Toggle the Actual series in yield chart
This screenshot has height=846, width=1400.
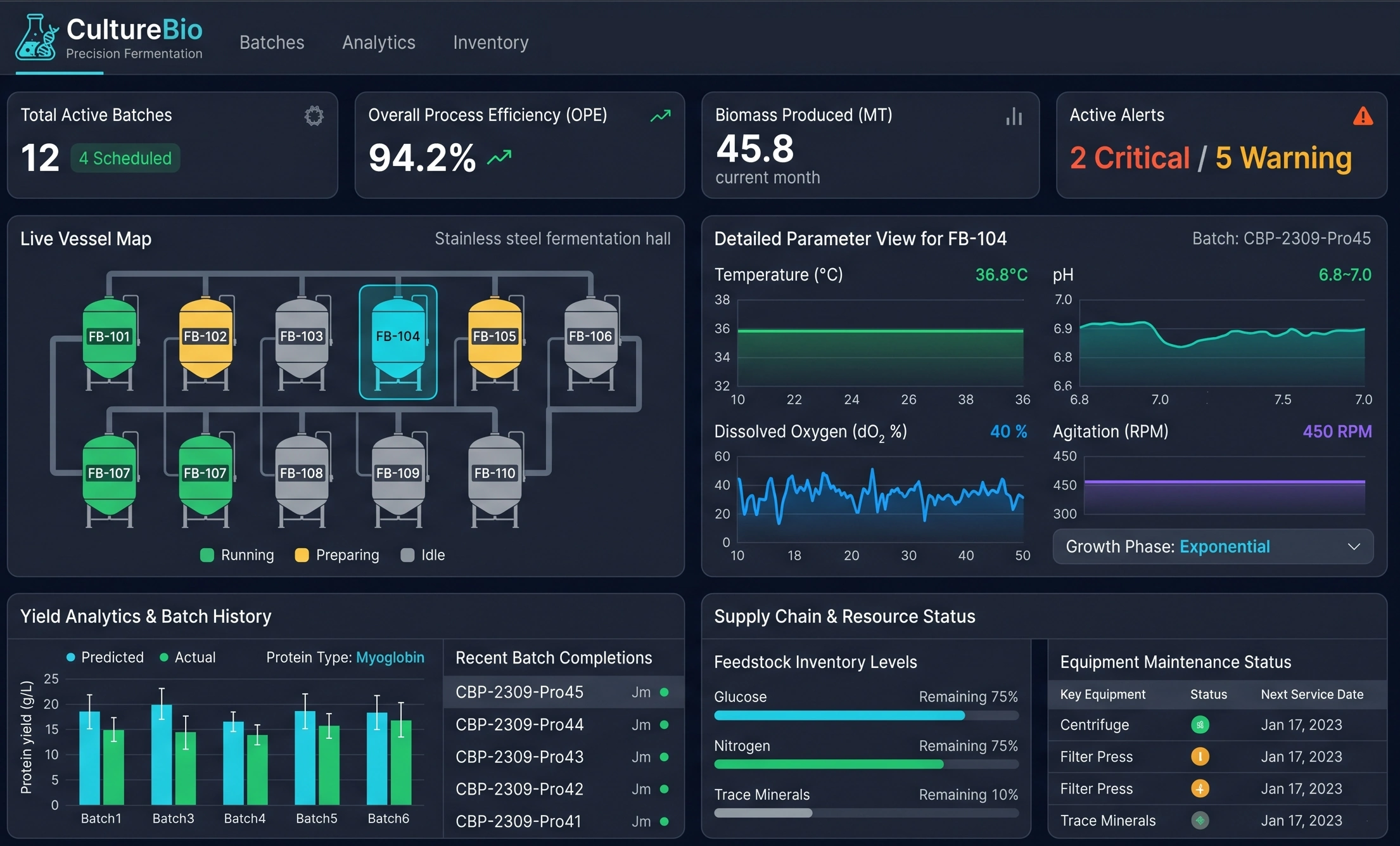point(188,657)
